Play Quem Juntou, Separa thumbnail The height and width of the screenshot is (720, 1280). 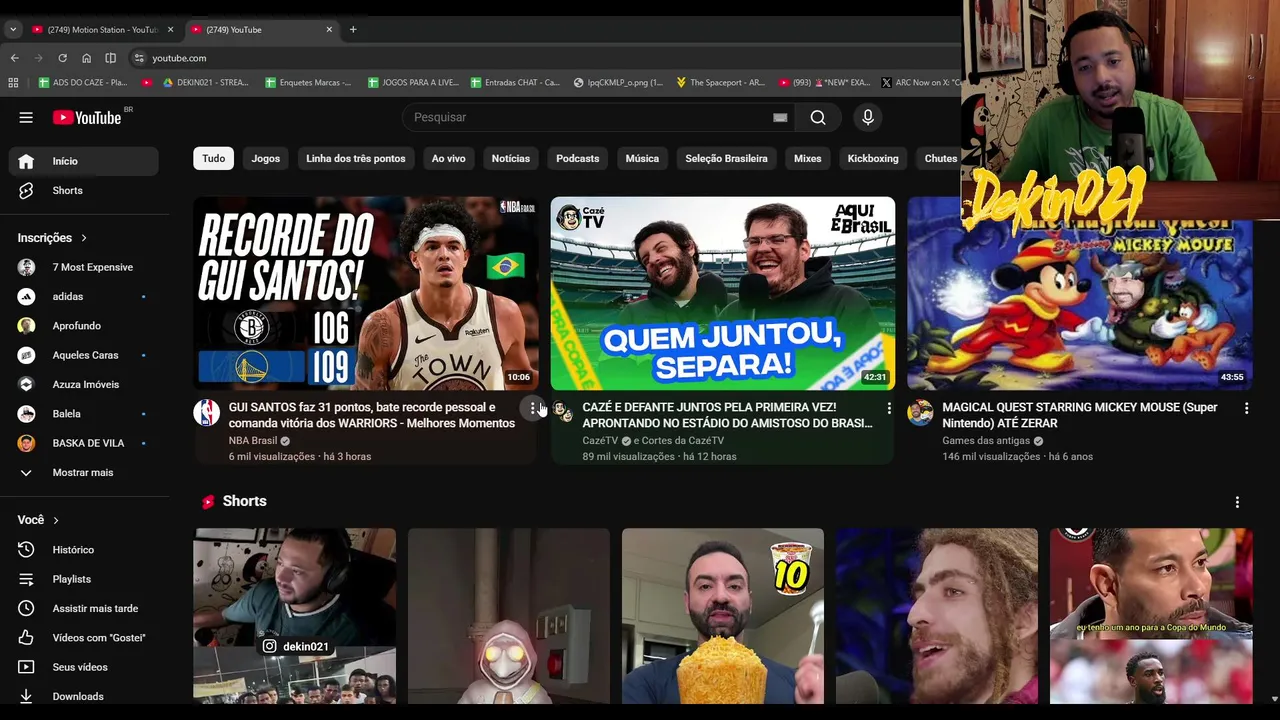click(x=722, y=293)
